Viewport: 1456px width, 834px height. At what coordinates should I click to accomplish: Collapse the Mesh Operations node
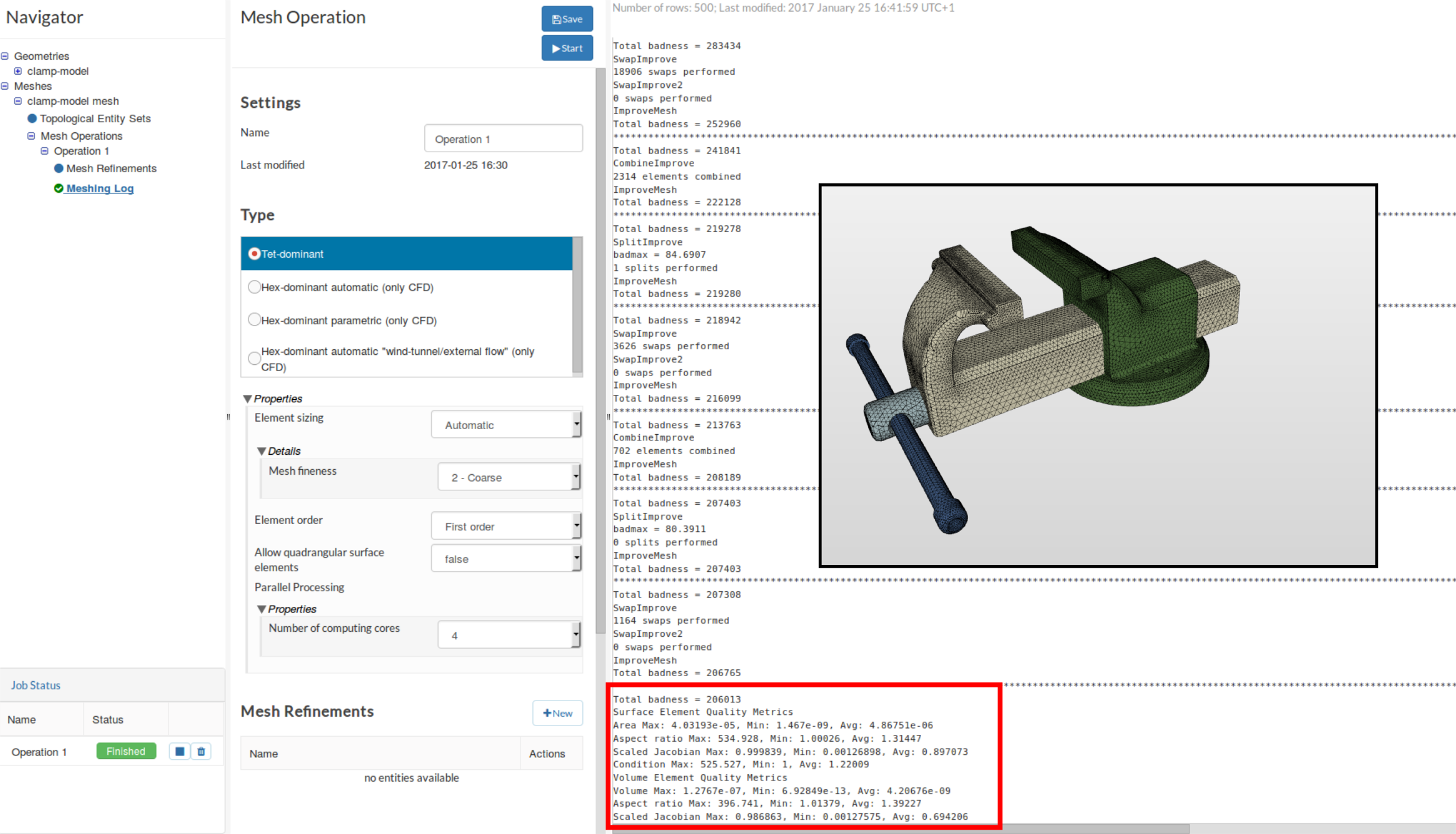click(31, 136)
